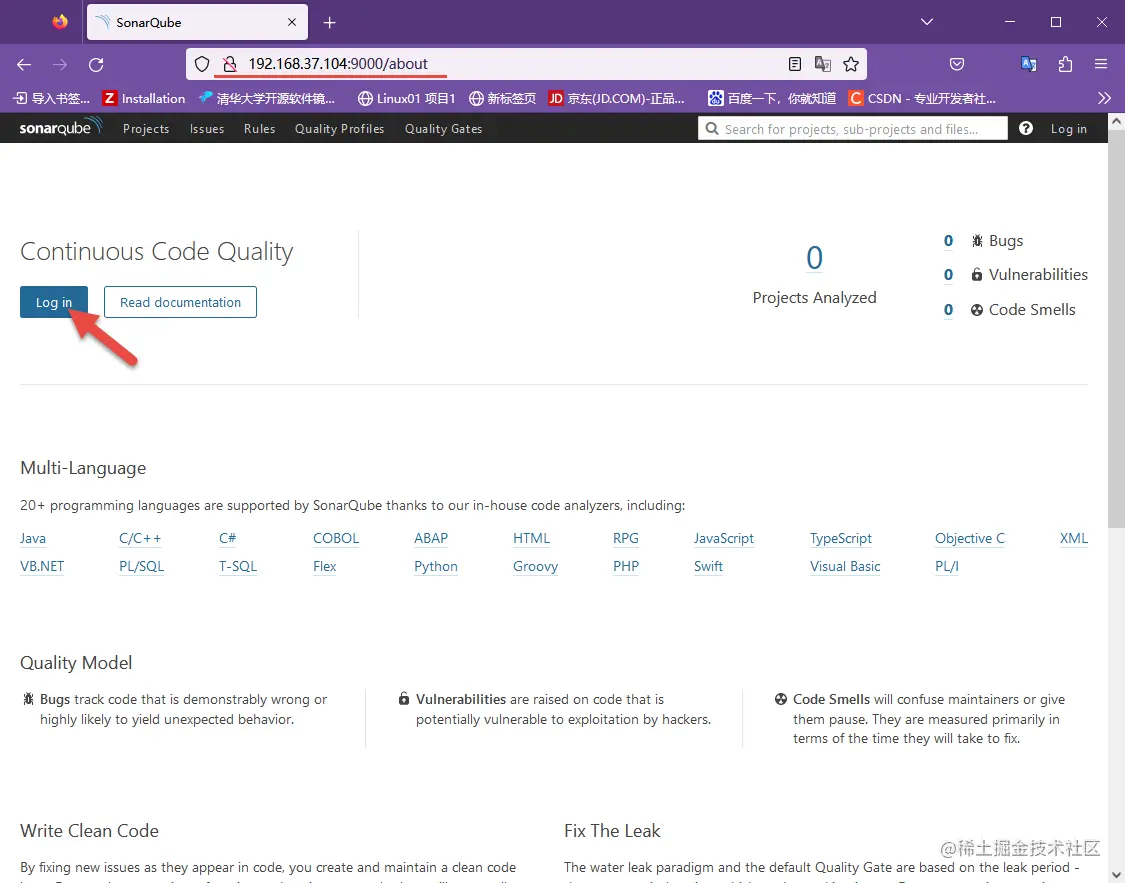Image resolution: width=1125 pixels, height=883 pixels.
Task: Open the Pocket save icon
Action: coord(957,65)
